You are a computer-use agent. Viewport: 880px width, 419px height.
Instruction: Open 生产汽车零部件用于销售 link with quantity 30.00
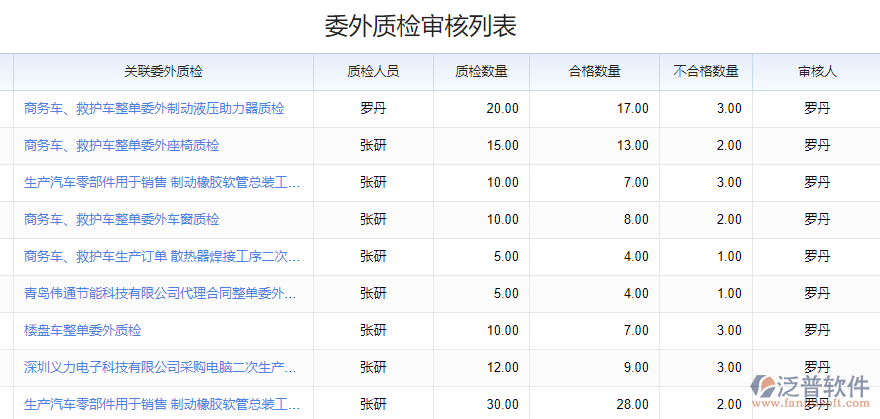tap(162, 404)
